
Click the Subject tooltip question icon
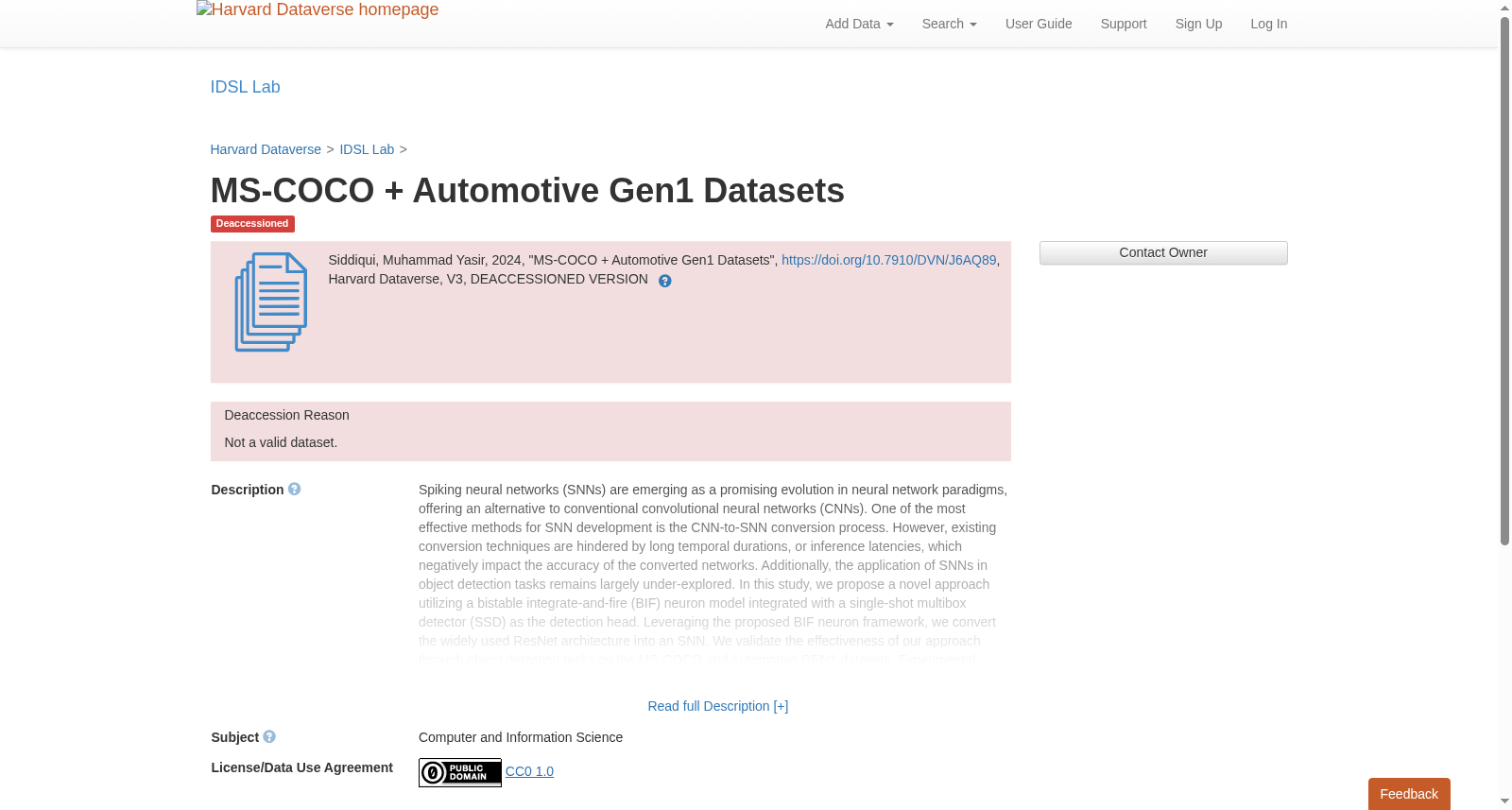[269, 736]
